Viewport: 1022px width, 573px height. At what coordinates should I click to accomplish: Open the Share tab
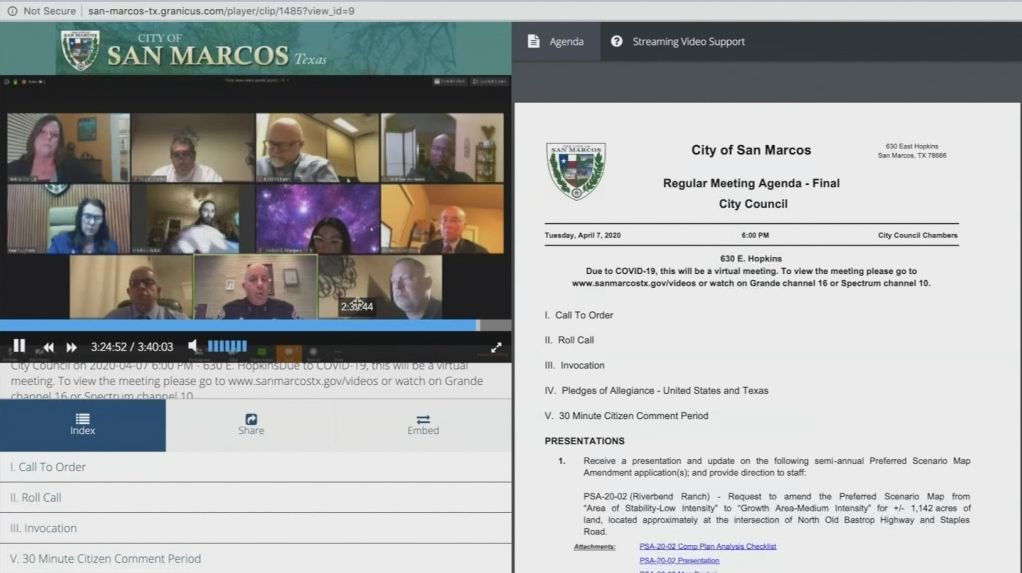[251, 425]
